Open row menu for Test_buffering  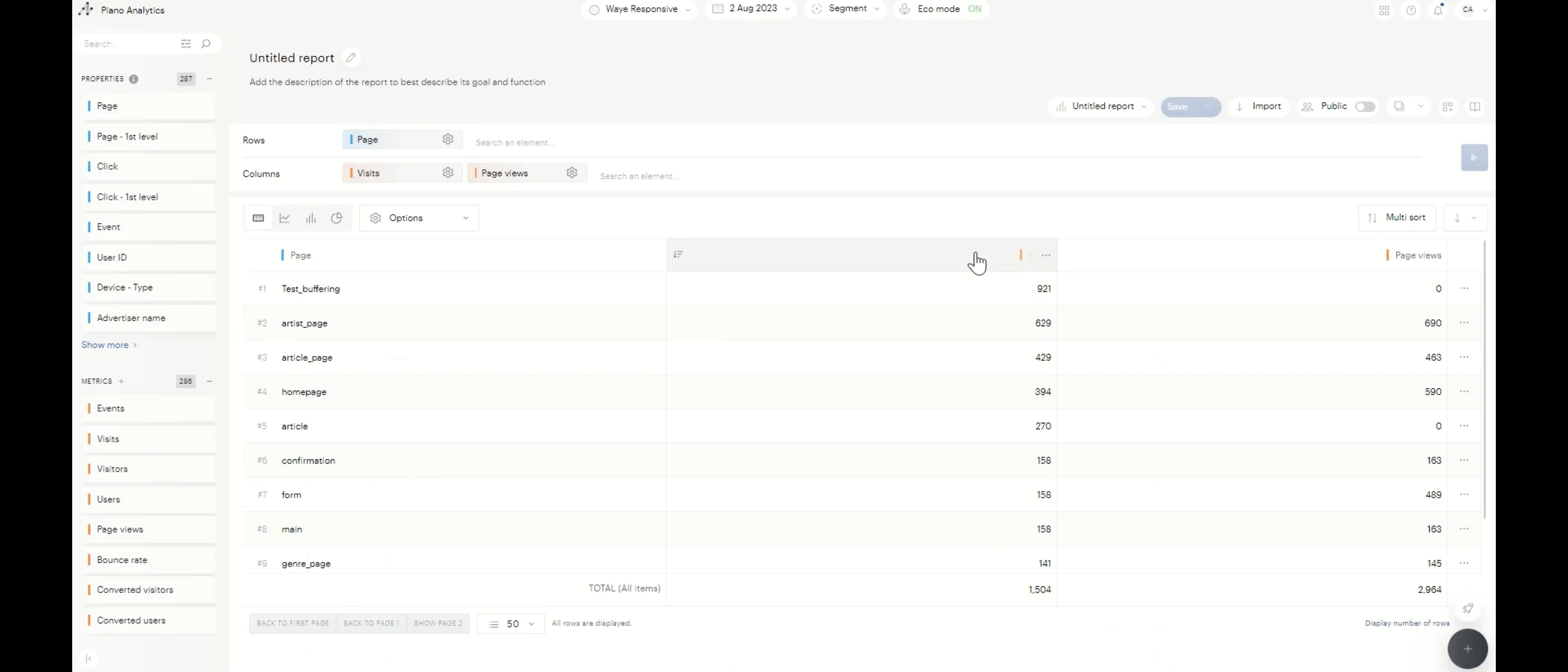point(1464,289)
